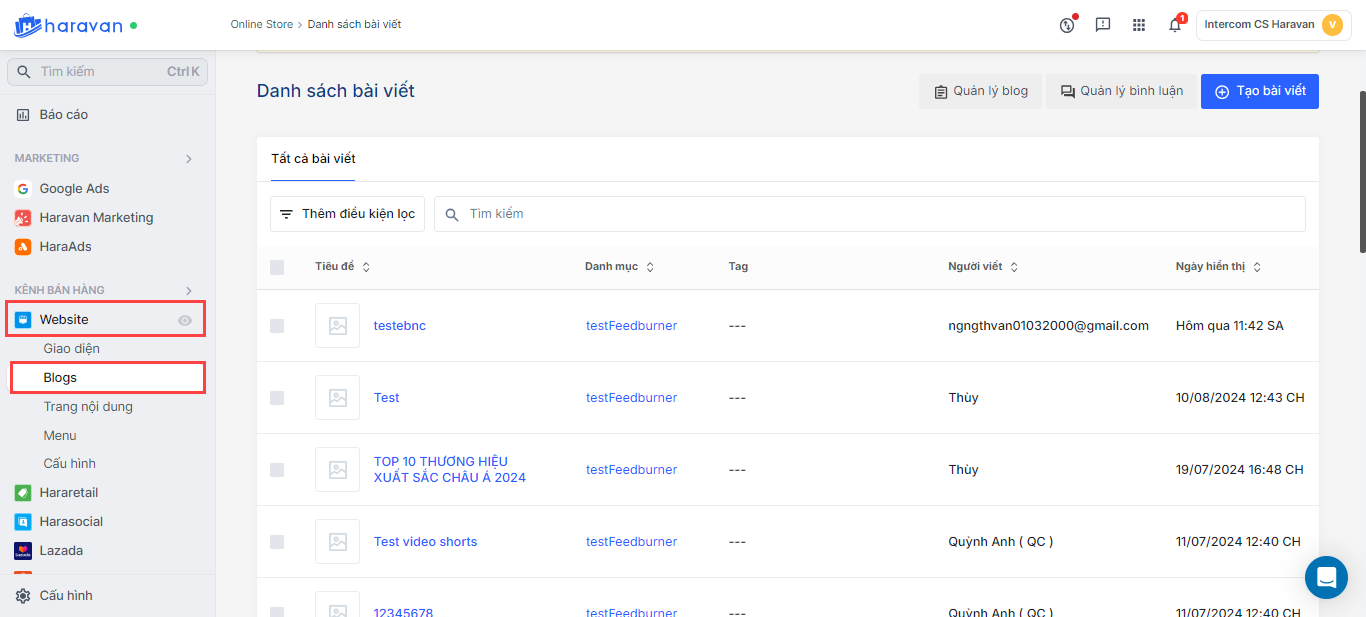Click the Tạo bài viết button
The height and width of the screenshot is (617, 1366).
coord(1260,91)
